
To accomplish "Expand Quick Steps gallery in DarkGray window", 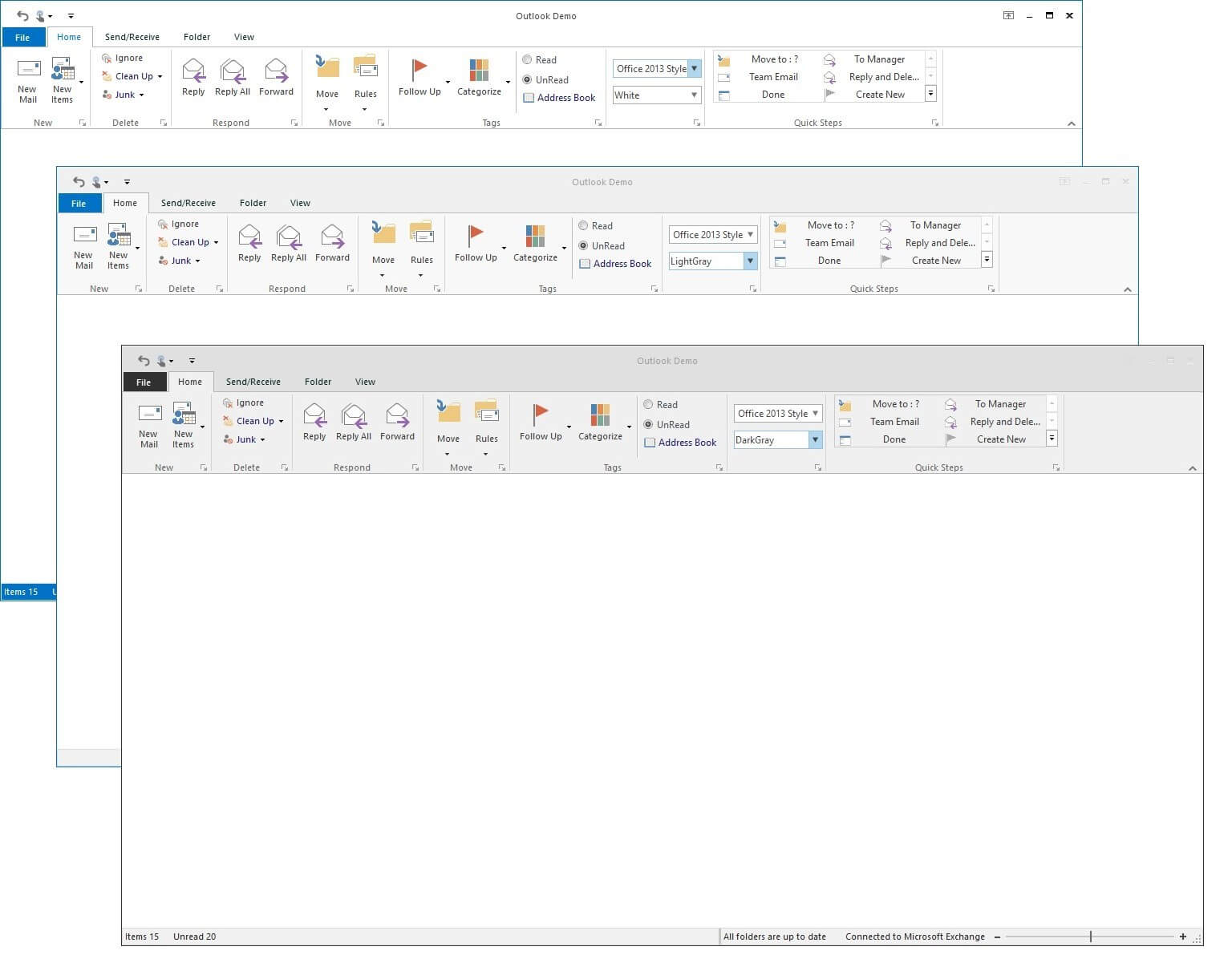I will tap(1052, 439).
